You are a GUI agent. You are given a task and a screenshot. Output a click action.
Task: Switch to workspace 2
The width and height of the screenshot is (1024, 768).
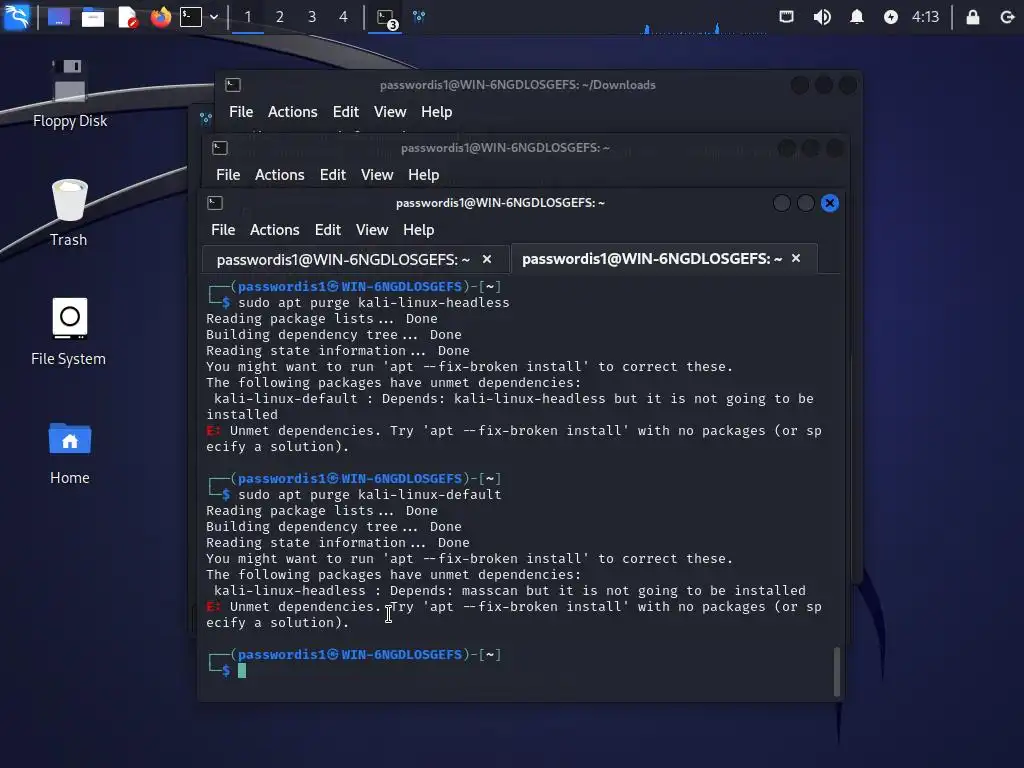(x=280, y=17)
